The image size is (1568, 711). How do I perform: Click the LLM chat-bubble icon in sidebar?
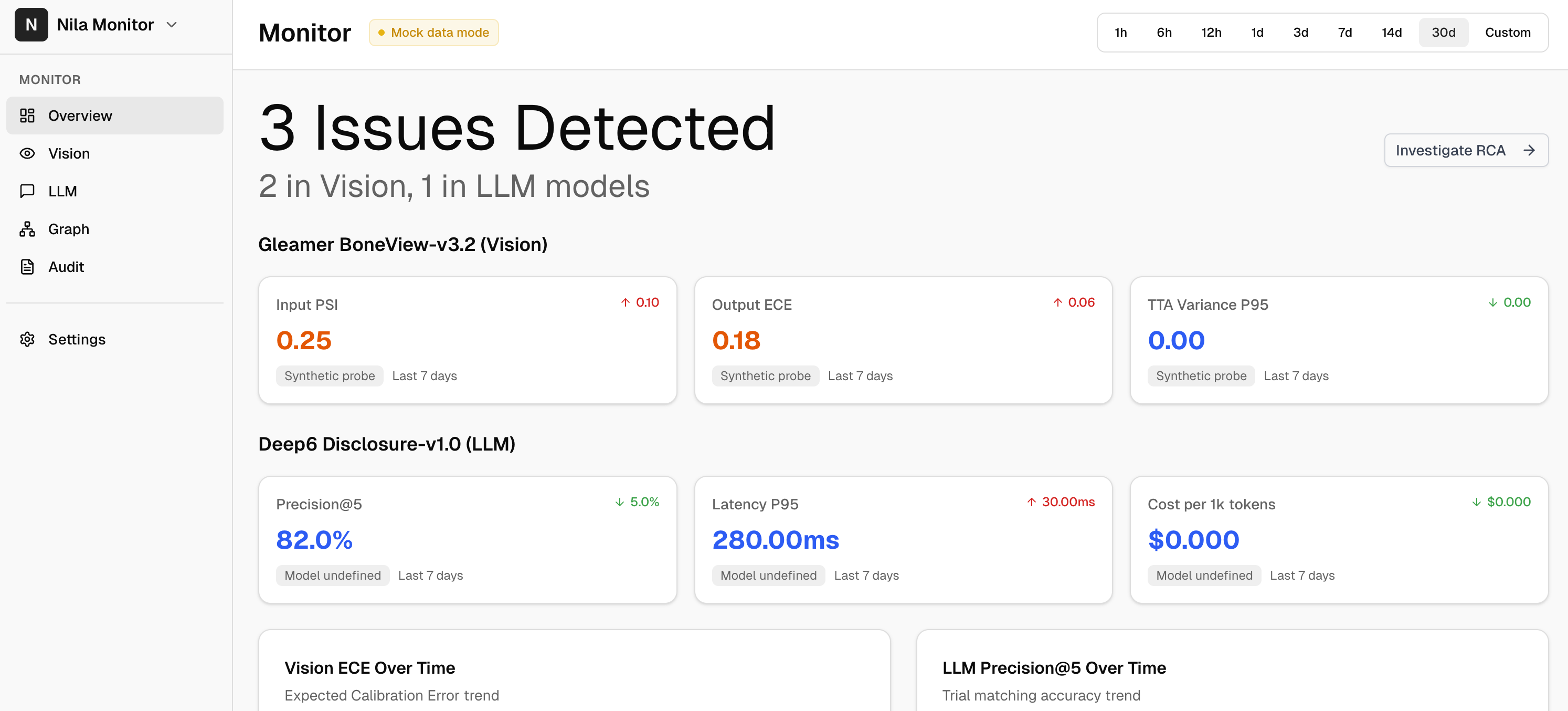(27, 191)
